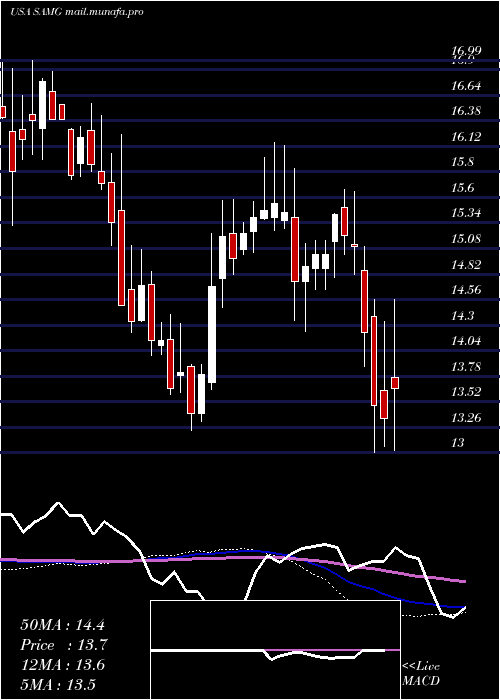Click the <<Live MACD label

click(x=421, y=674)
